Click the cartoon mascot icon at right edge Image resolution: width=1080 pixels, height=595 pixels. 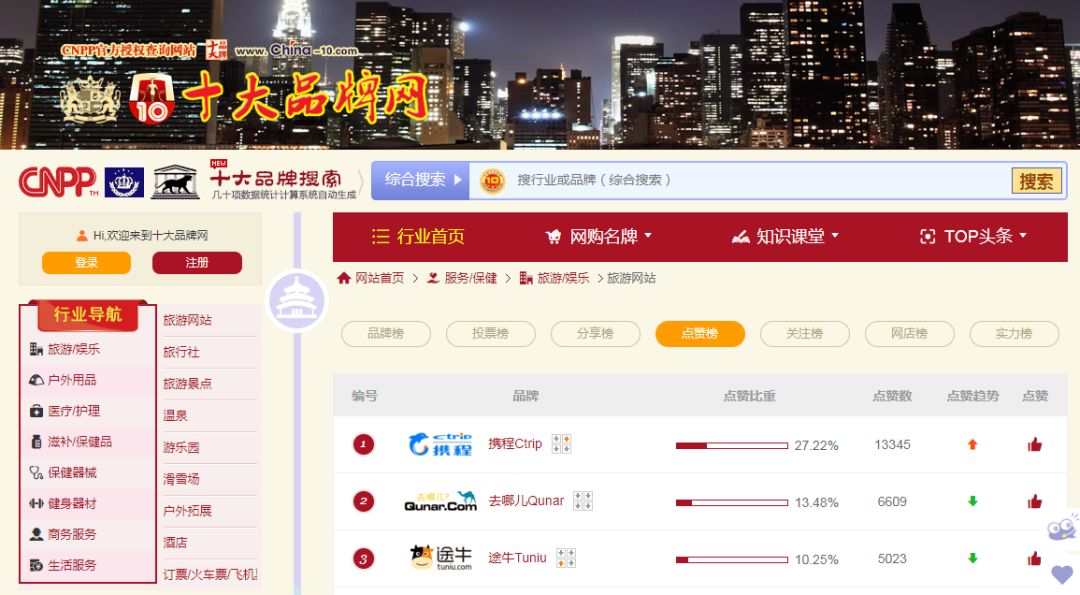point(1062,529)
